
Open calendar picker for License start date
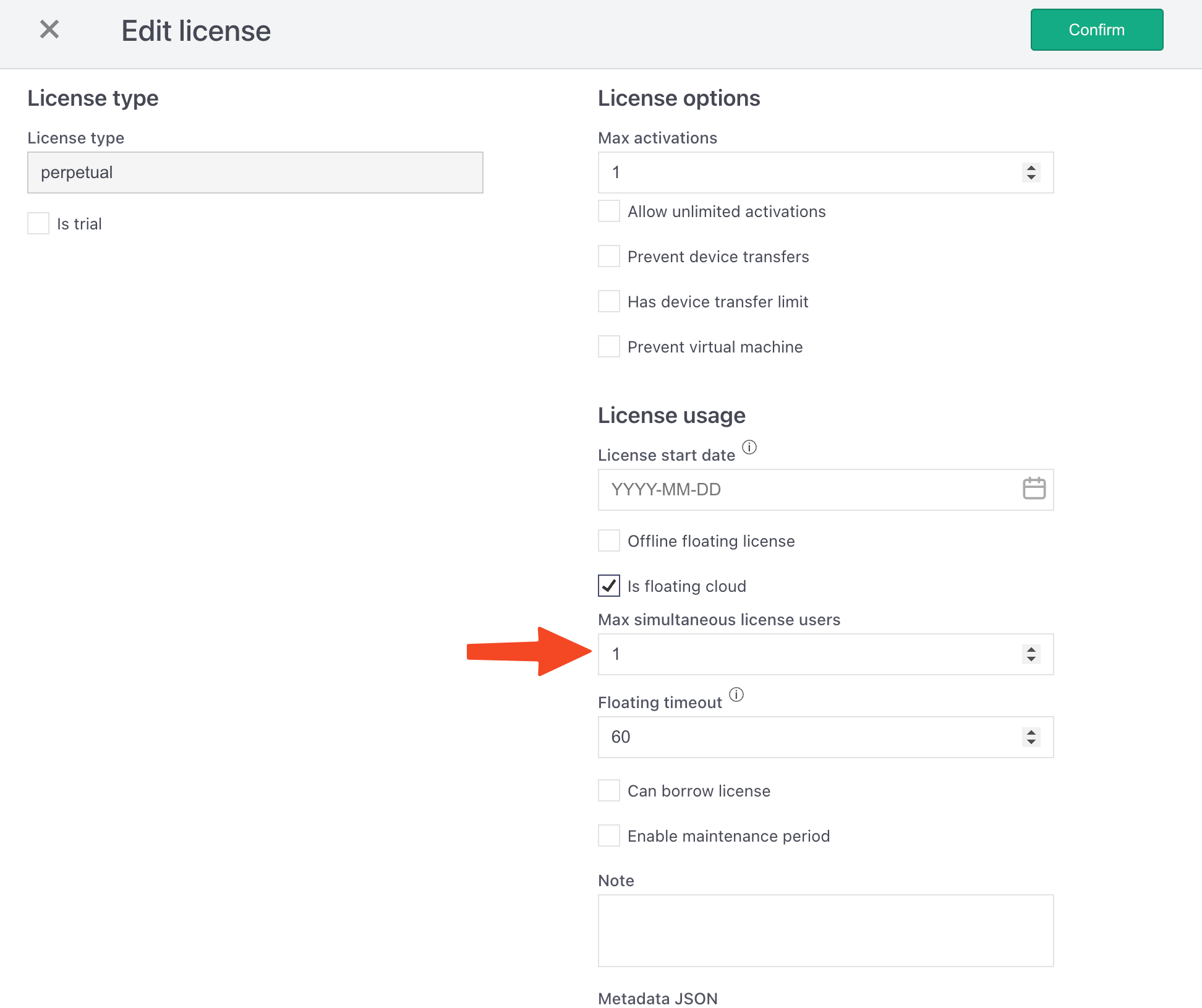click(x=1034, y=489)
